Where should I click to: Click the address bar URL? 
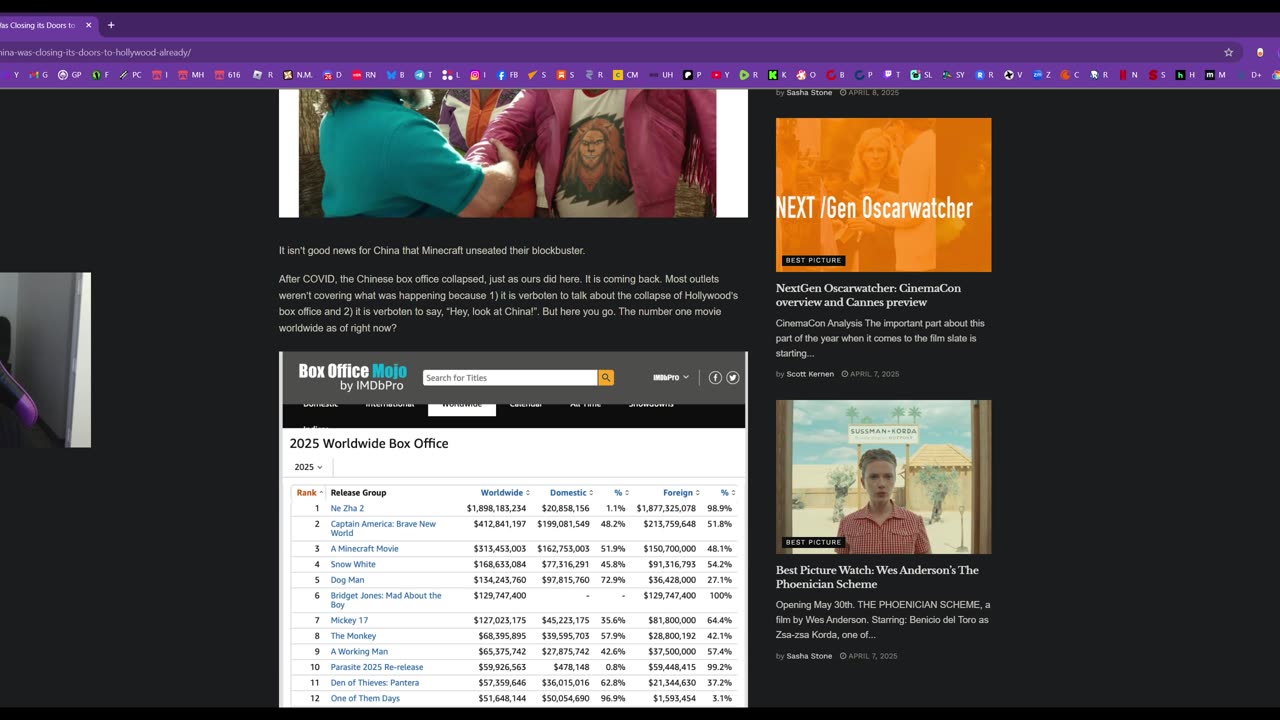pos(96,52)
